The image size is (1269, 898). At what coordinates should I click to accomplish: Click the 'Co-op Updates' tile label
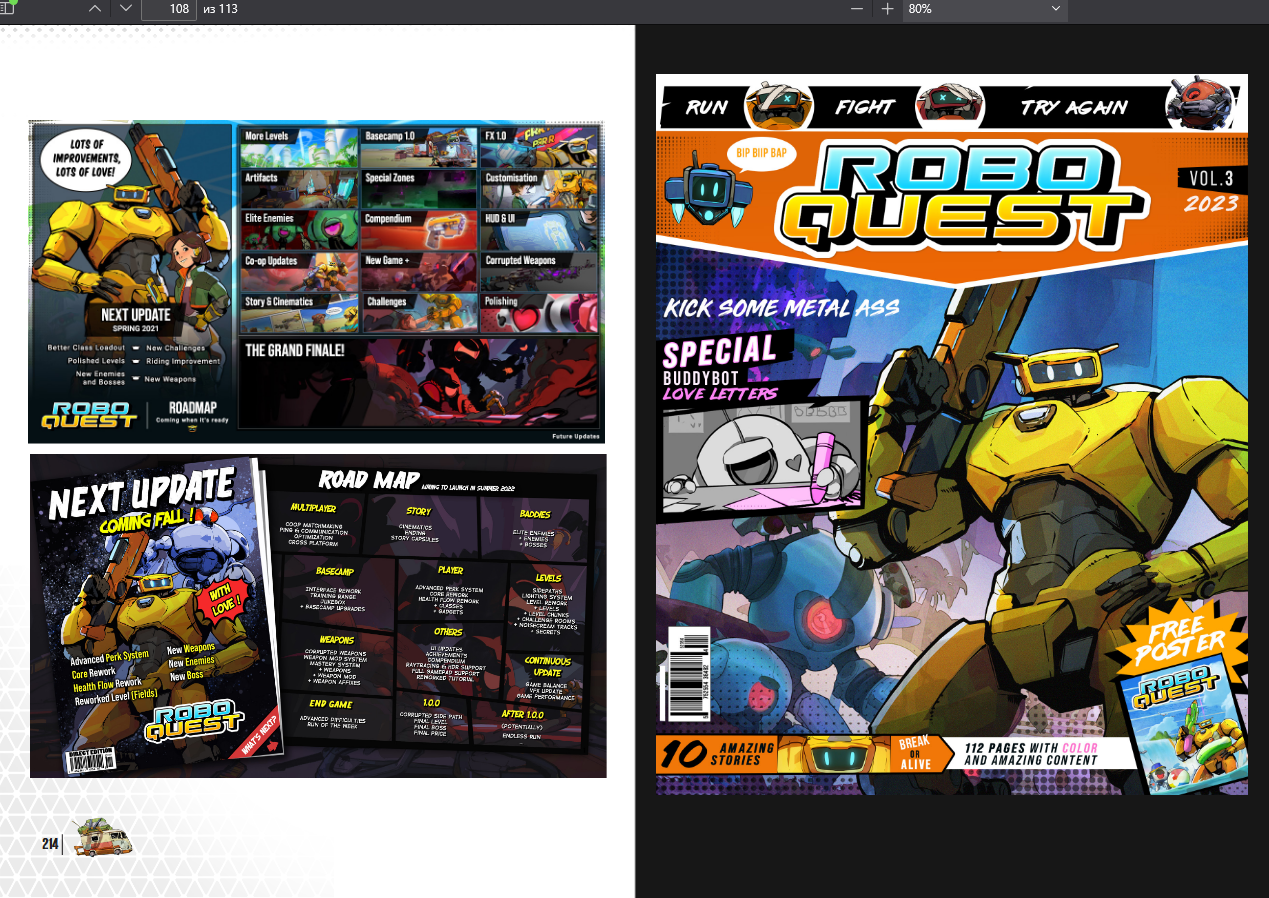click(x=271, y=260)
